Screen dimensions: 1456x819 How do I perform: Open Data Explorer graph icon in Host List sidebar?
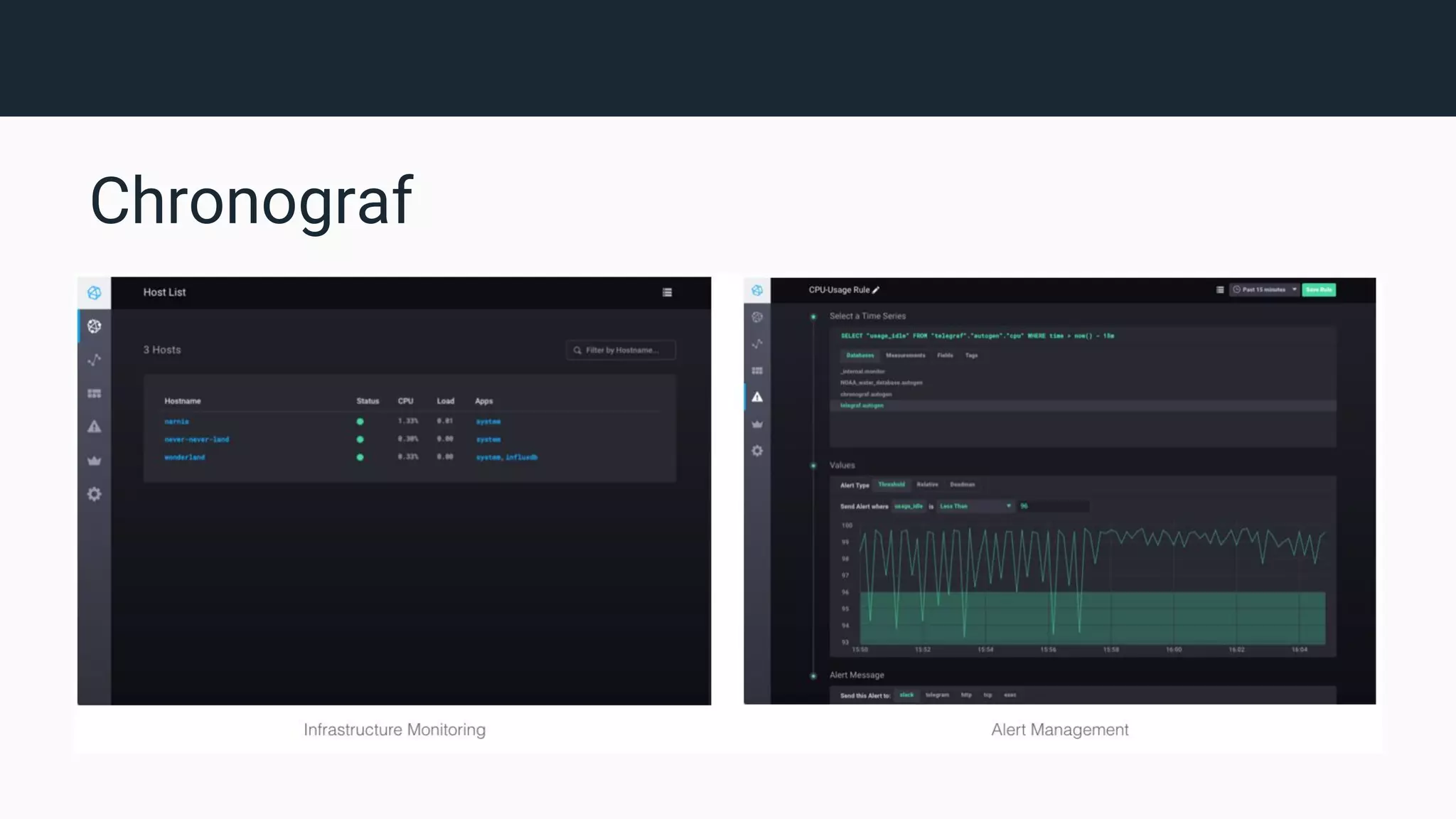tap(94, 360)
